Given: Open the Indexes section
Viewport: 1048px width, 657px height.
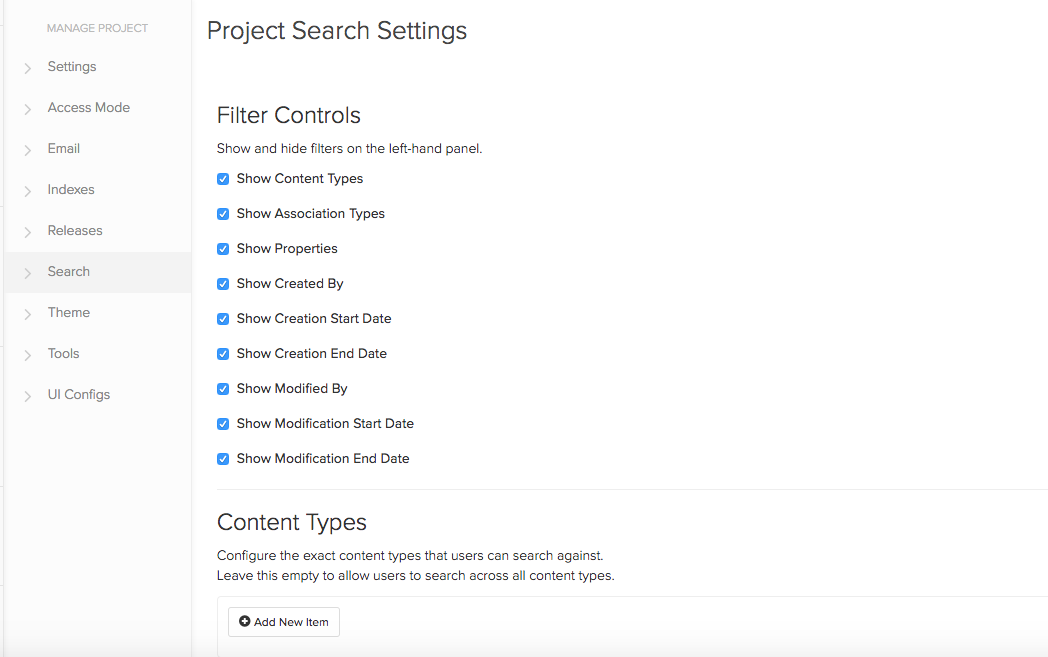Looking at the screenshot, I should (71, 189).
